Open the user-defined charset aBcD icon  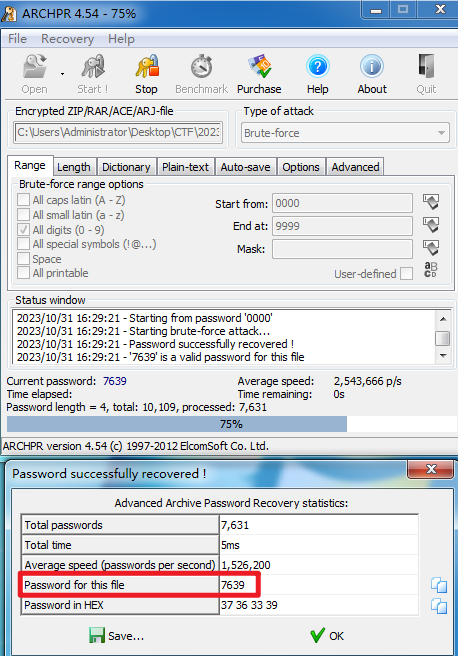(430, 270)
